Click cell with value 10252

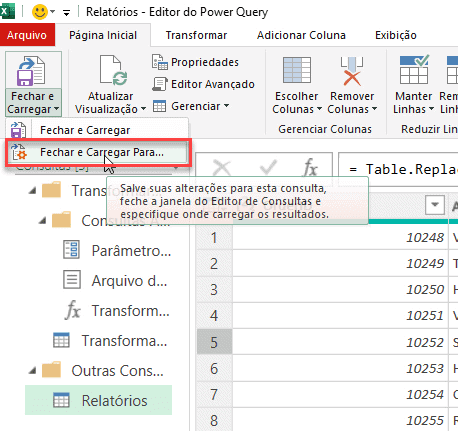(340, 342)
